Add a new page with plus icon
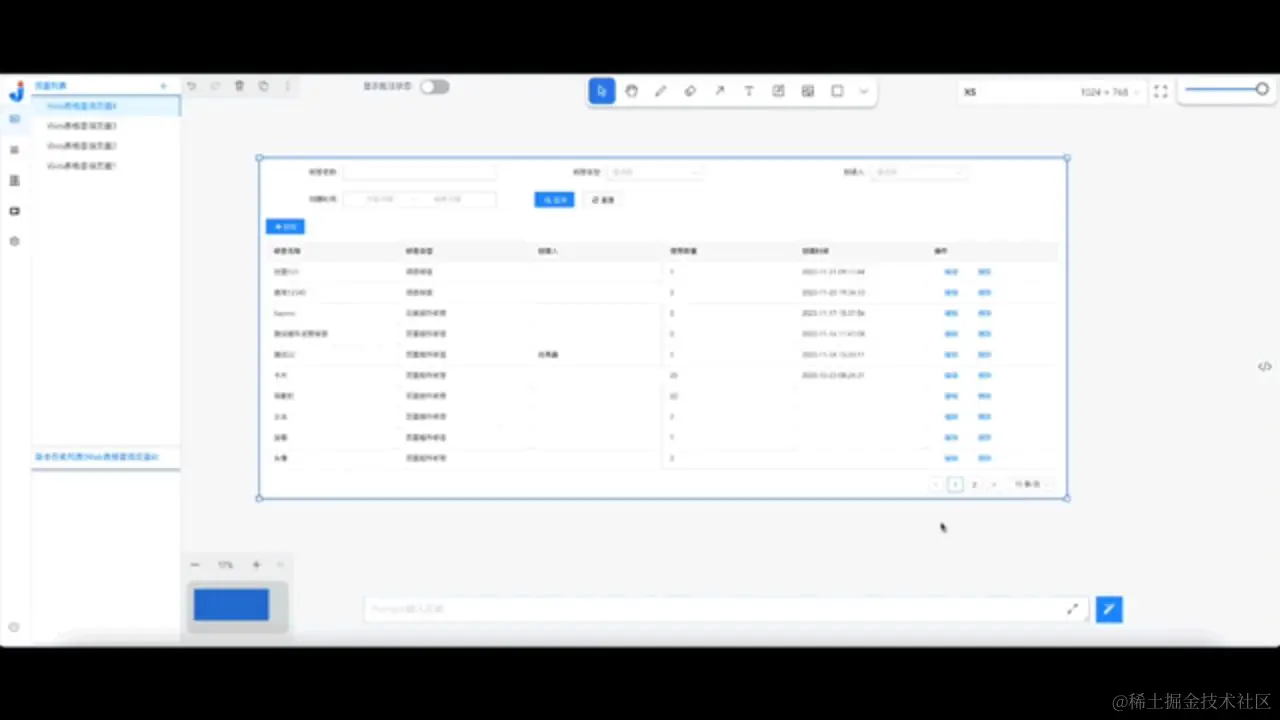1280x720 pixels. (164, 86)
